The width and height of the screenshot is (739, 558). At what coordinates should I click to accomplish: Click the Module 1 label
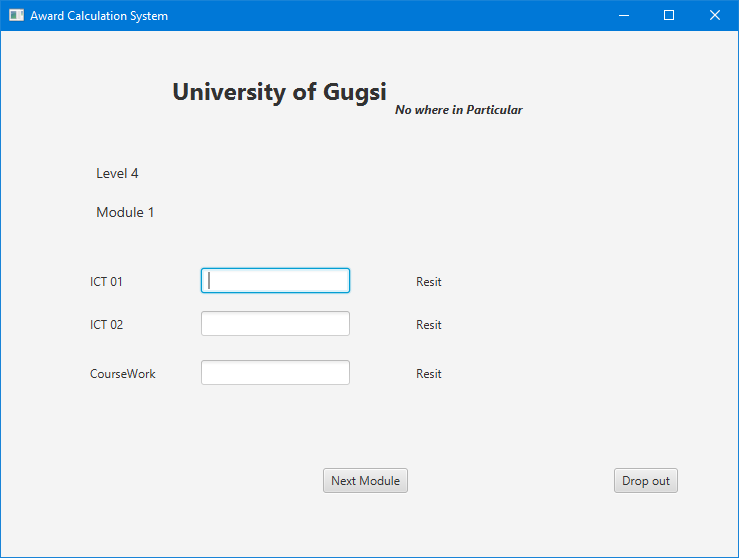(125, 213)
